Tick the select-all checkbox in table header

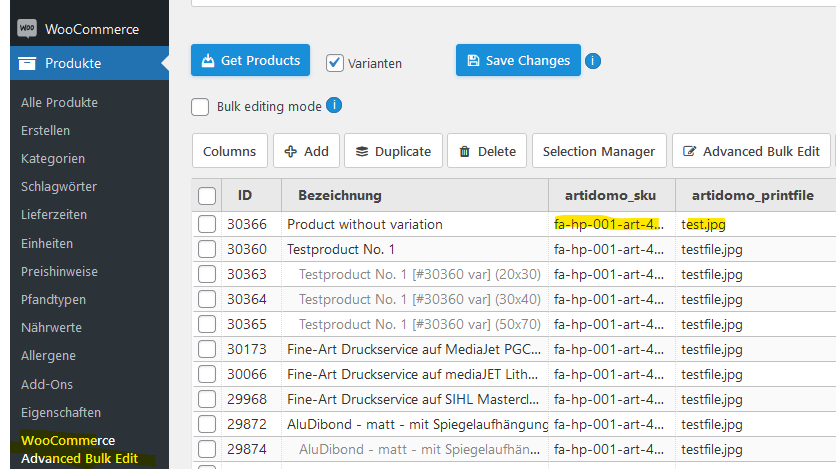207,196
